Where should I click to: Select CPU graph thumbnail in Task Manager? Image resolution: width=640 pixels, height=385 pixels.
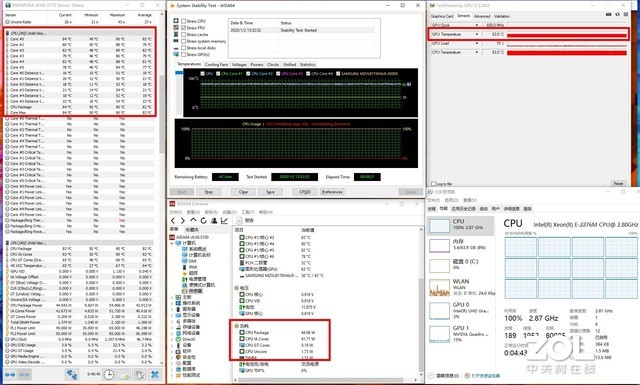[x=440, y=226]
